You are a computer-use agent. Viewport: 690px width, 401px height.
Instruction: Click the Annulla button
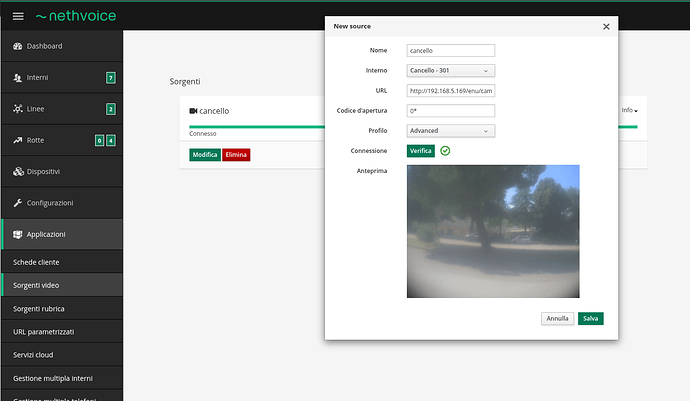[x=557, y=318]
